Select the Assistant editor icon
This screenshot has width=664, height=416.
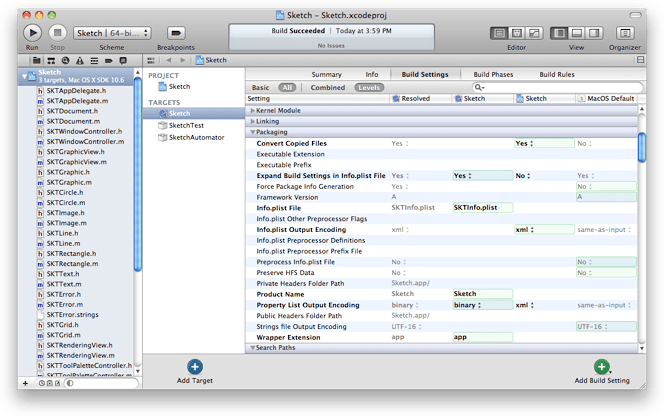[x=517, y=33]
